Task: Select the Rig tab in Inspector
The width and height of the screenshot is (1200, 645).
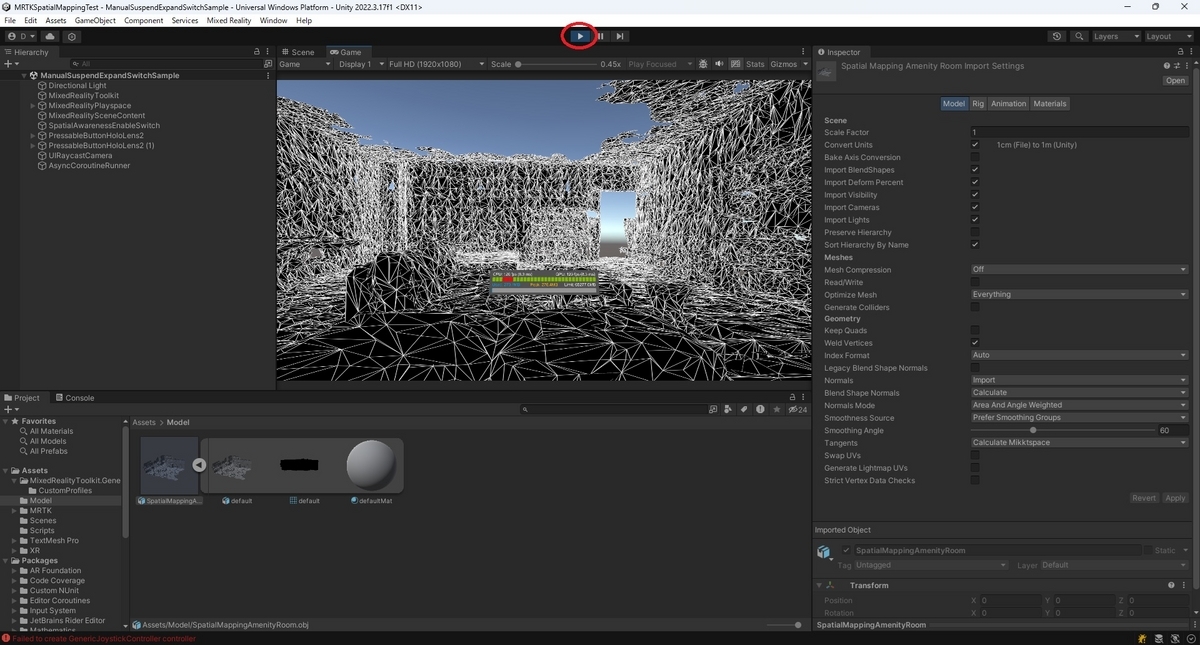Action: click(x=978, y=104)
